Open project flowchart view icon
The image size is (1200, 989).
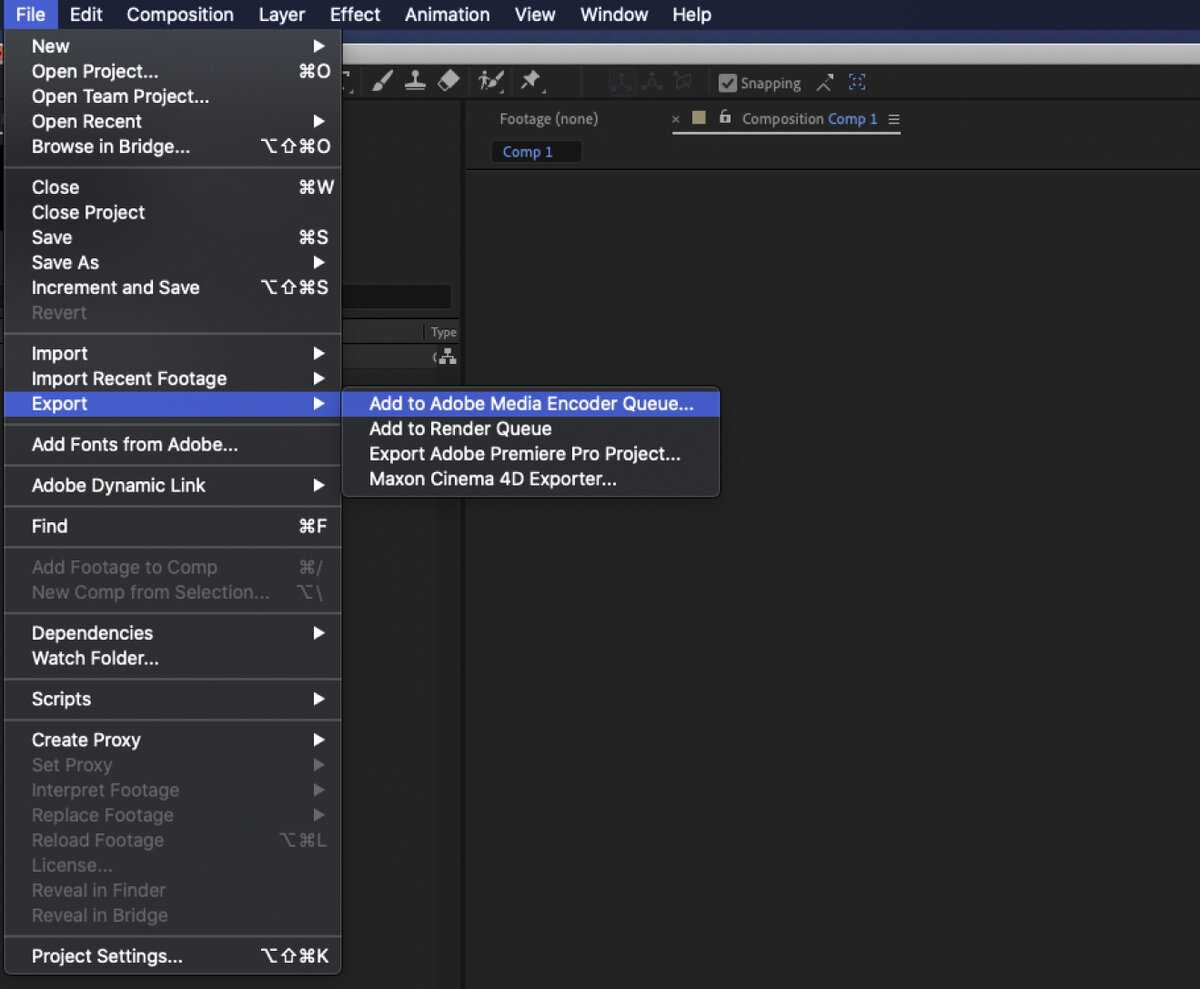pyautogui.click(x=445, y=357)
